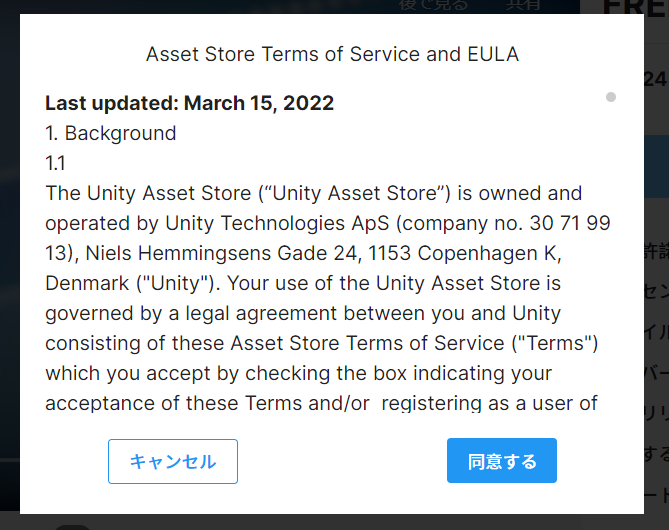Click the line starting with "The Unity Asset Store"

[x=314, y=193]
